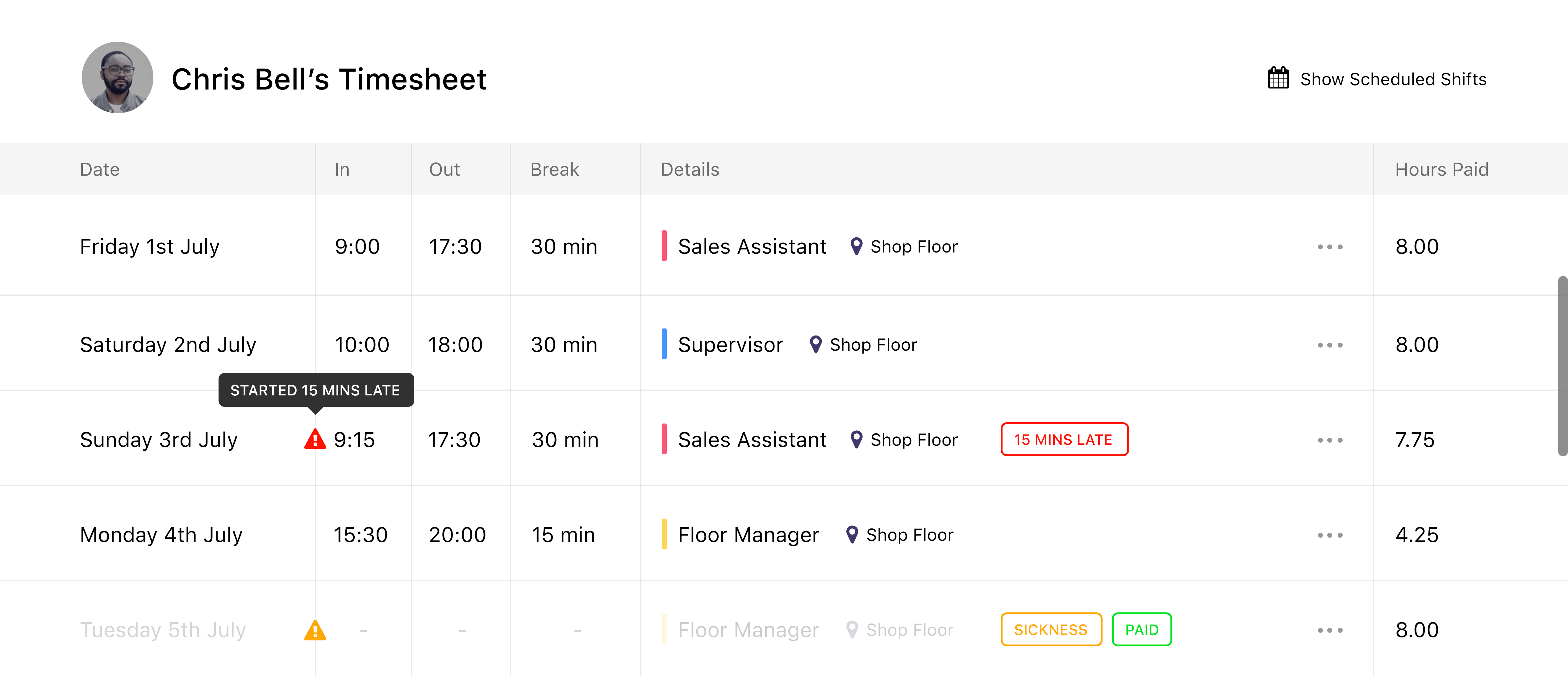The width and height of the screenshot is (1568, 676).
Task: Click the red late warning icon on Sunday
Action: click(x=315, y=439)
